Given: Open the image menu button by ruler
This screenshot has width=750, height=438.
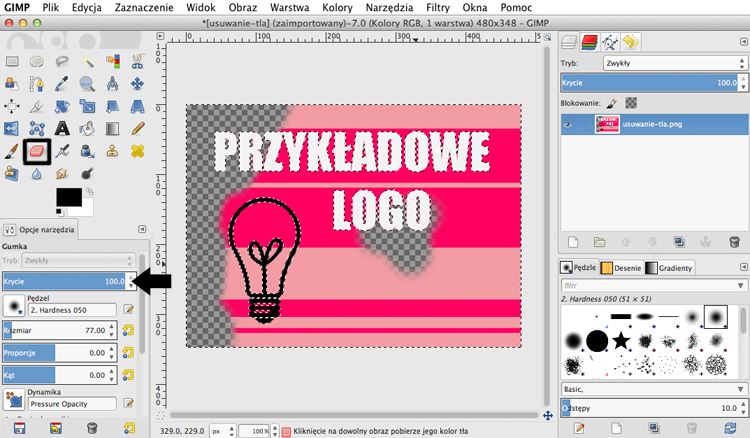Looking at the screenshot, I should 160,36.
